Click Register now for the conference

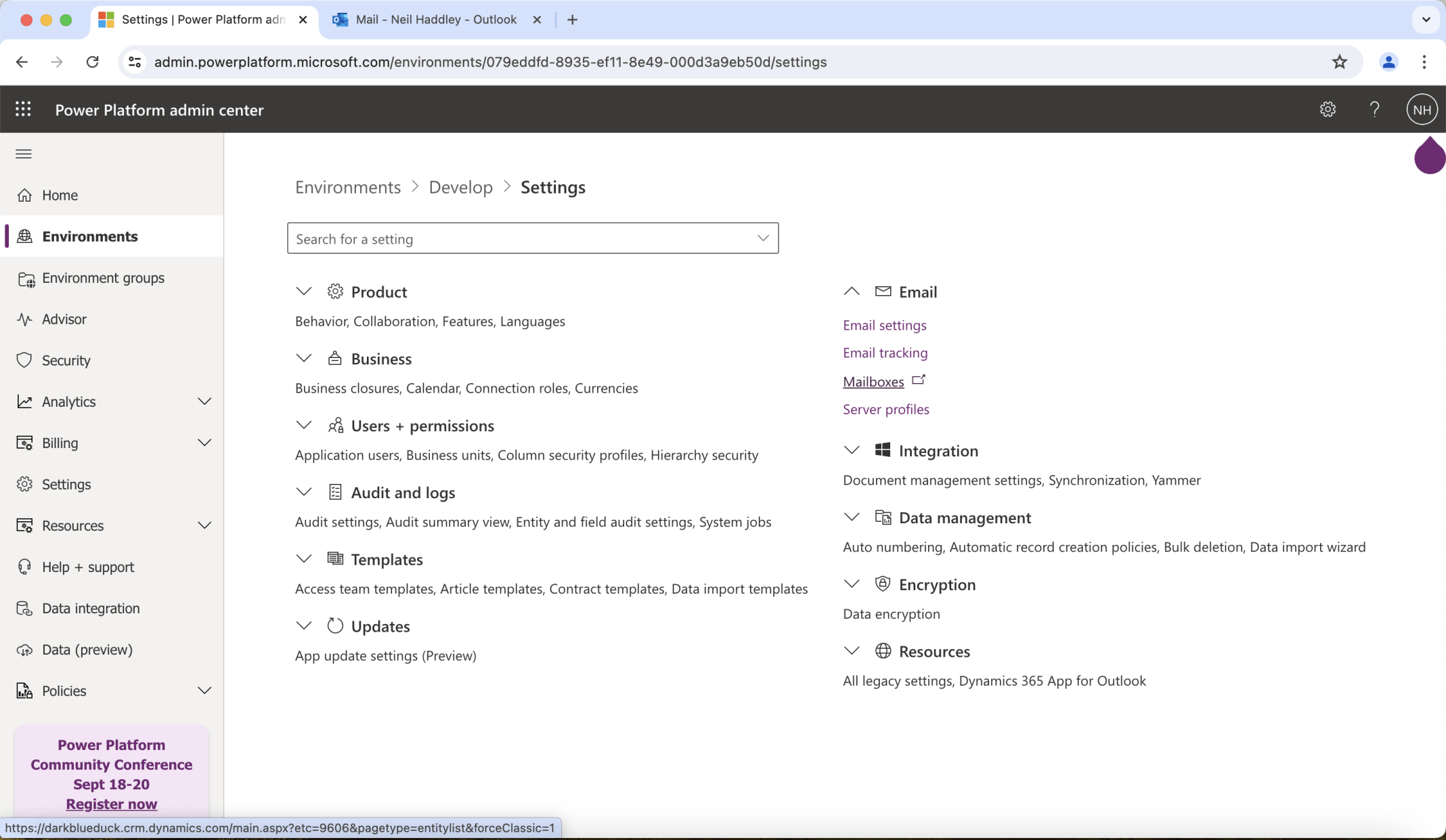coord(111,804)
